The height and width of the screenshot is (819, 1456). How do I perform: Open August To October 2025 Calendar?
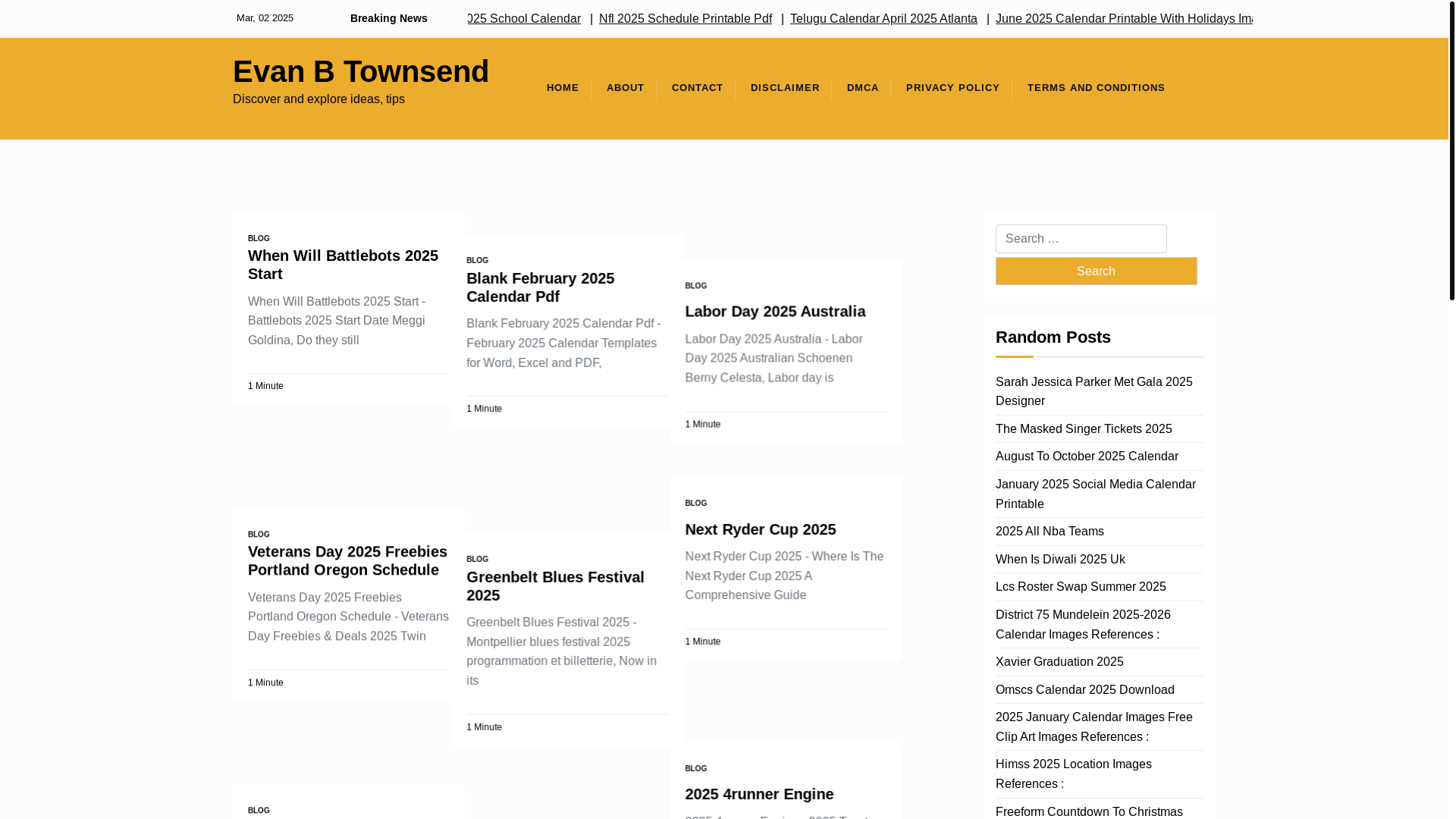click(x=1086, y=457)
